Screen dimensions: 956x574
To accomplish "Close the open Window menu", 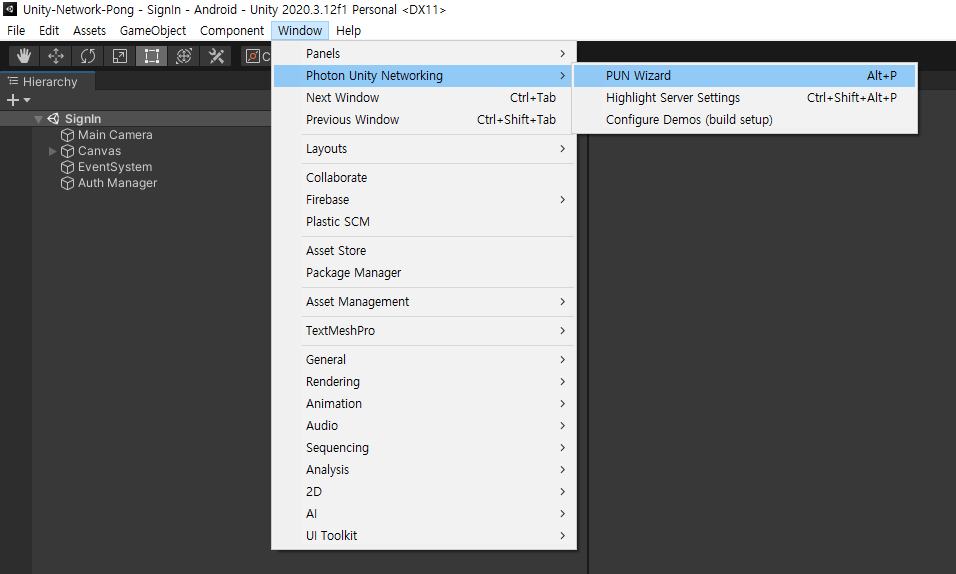I will 300,30.
